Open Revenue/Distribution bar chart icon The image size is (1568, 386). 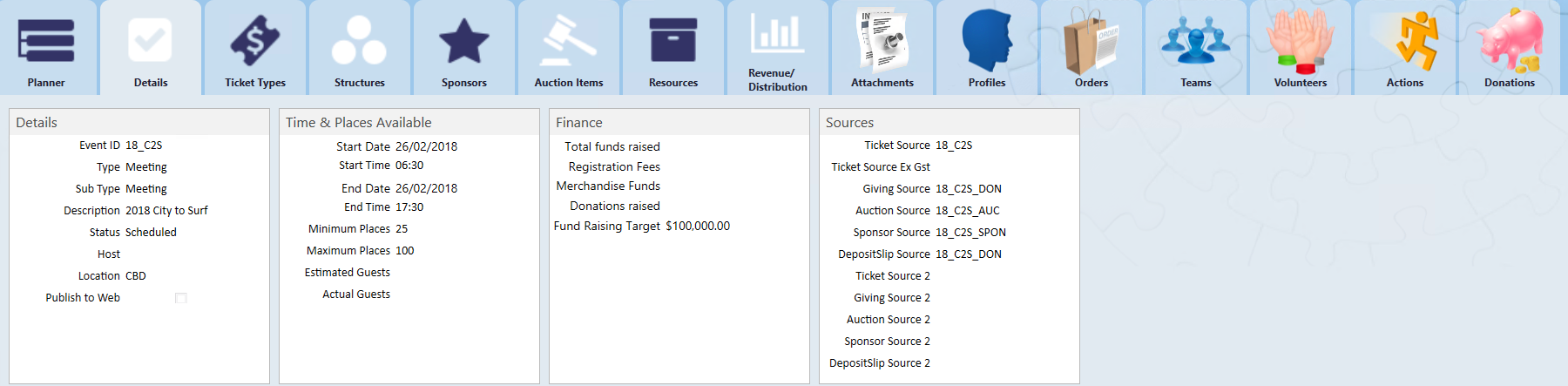tap(777, 35)
